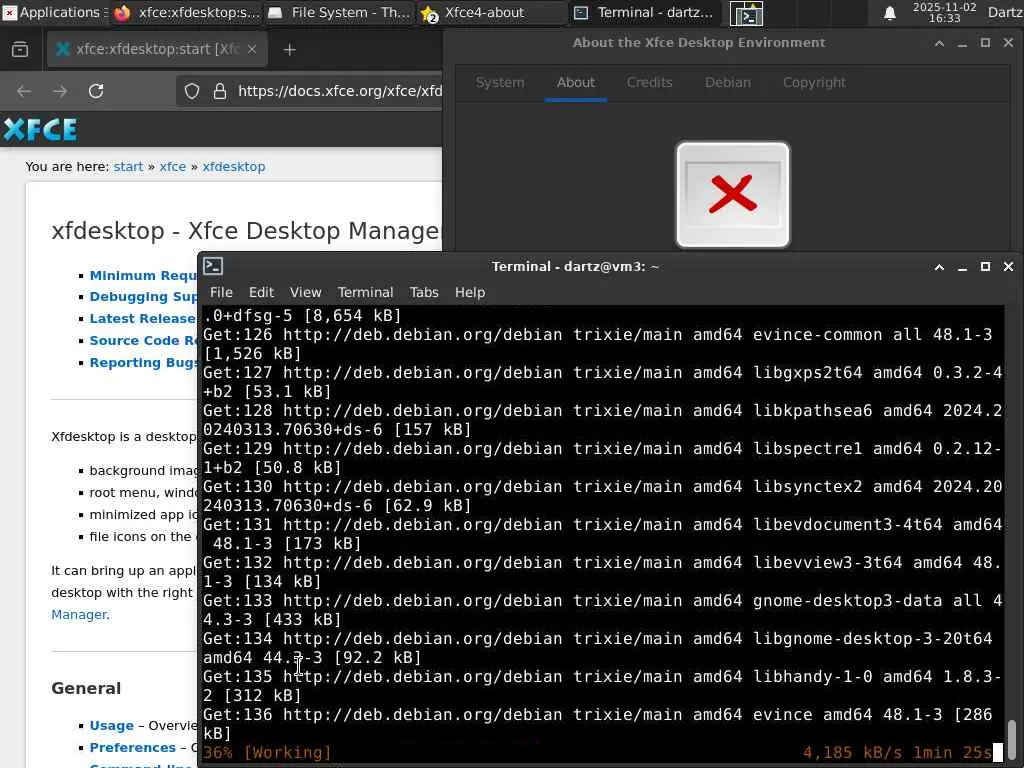Screen dimensions: 1024x768
Task: Open the Preferences link under General
Action: [133, 747]
